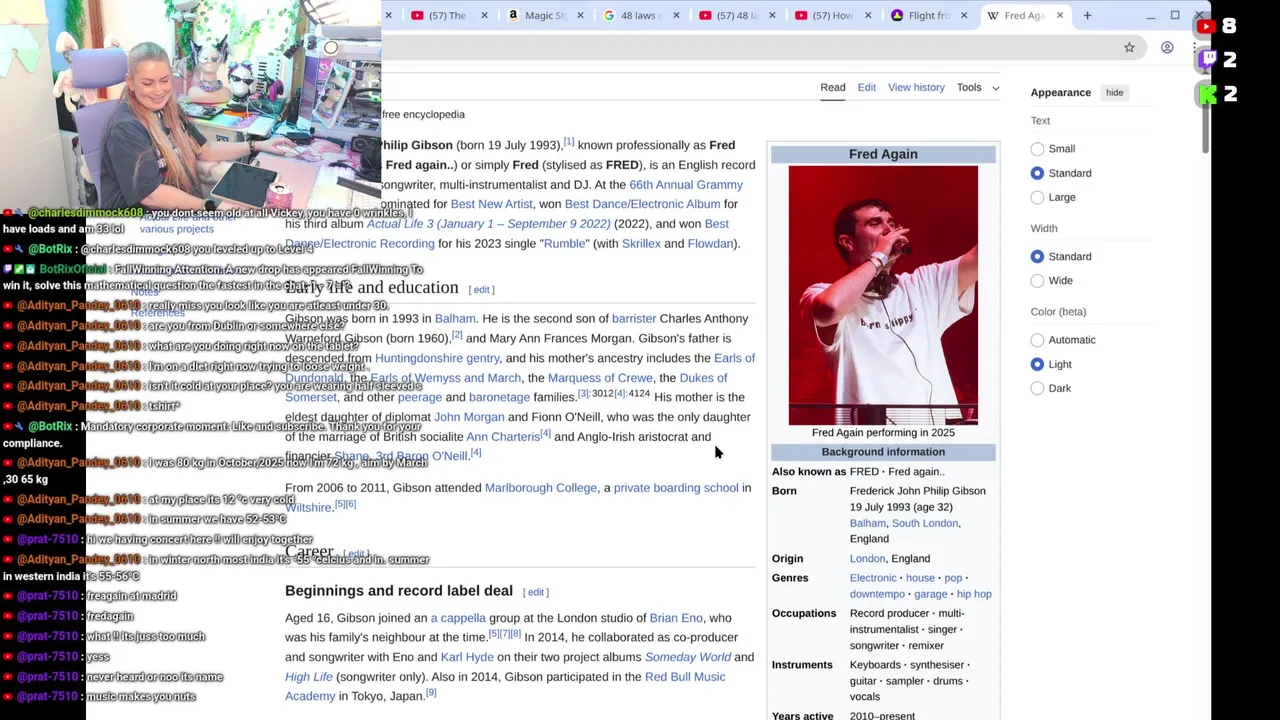Image resolution: width=1280 pixels, height=720 pixels.
Task: Open the Karl Hyde link
Action: point(467,657)
